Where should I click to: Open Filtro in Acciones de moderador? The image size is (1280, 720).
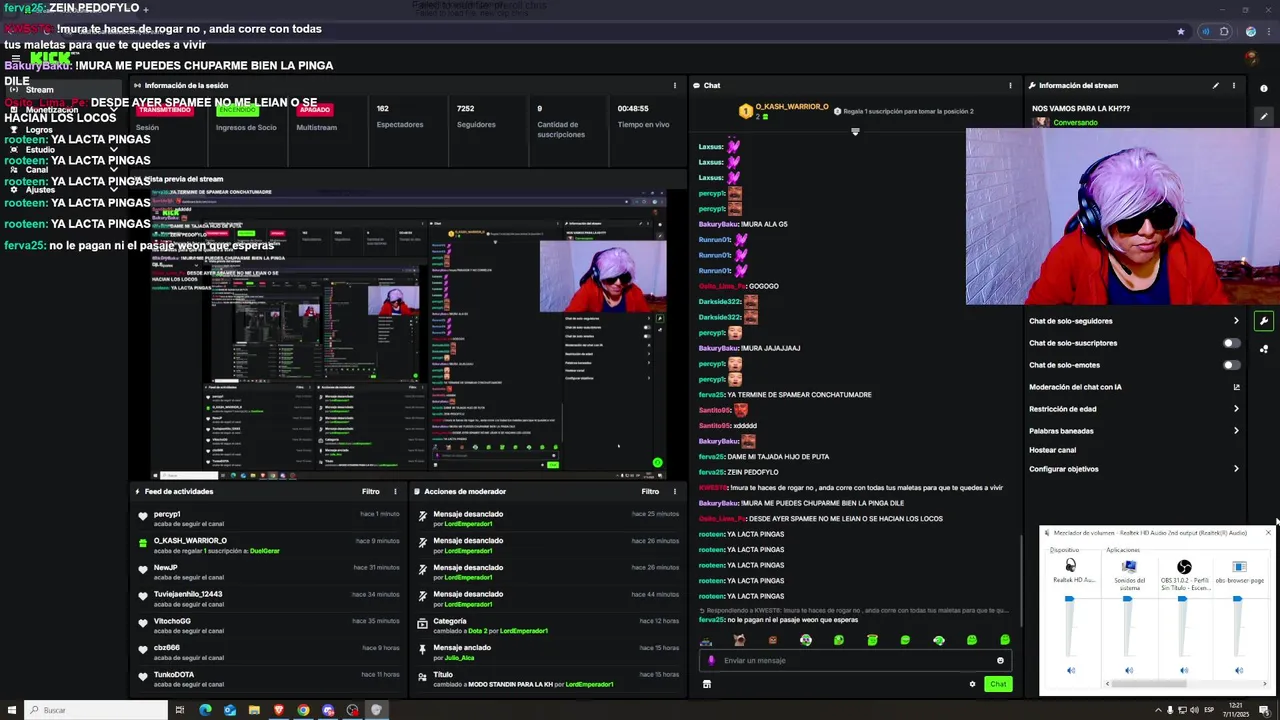651,491
